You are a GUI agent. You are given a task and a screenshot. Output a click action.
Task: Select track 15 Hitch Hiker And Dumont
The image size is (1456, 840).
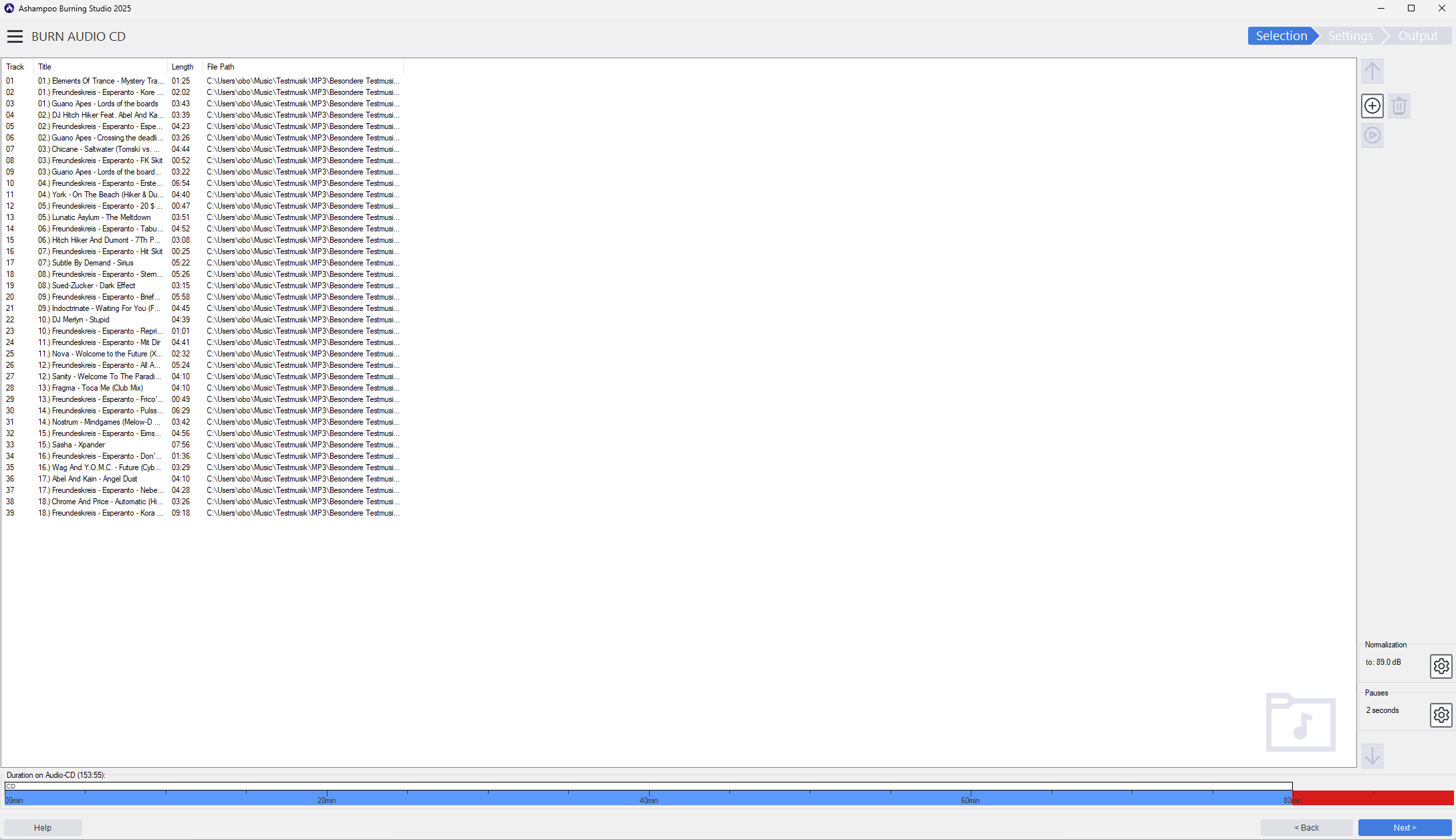point(202,240)
